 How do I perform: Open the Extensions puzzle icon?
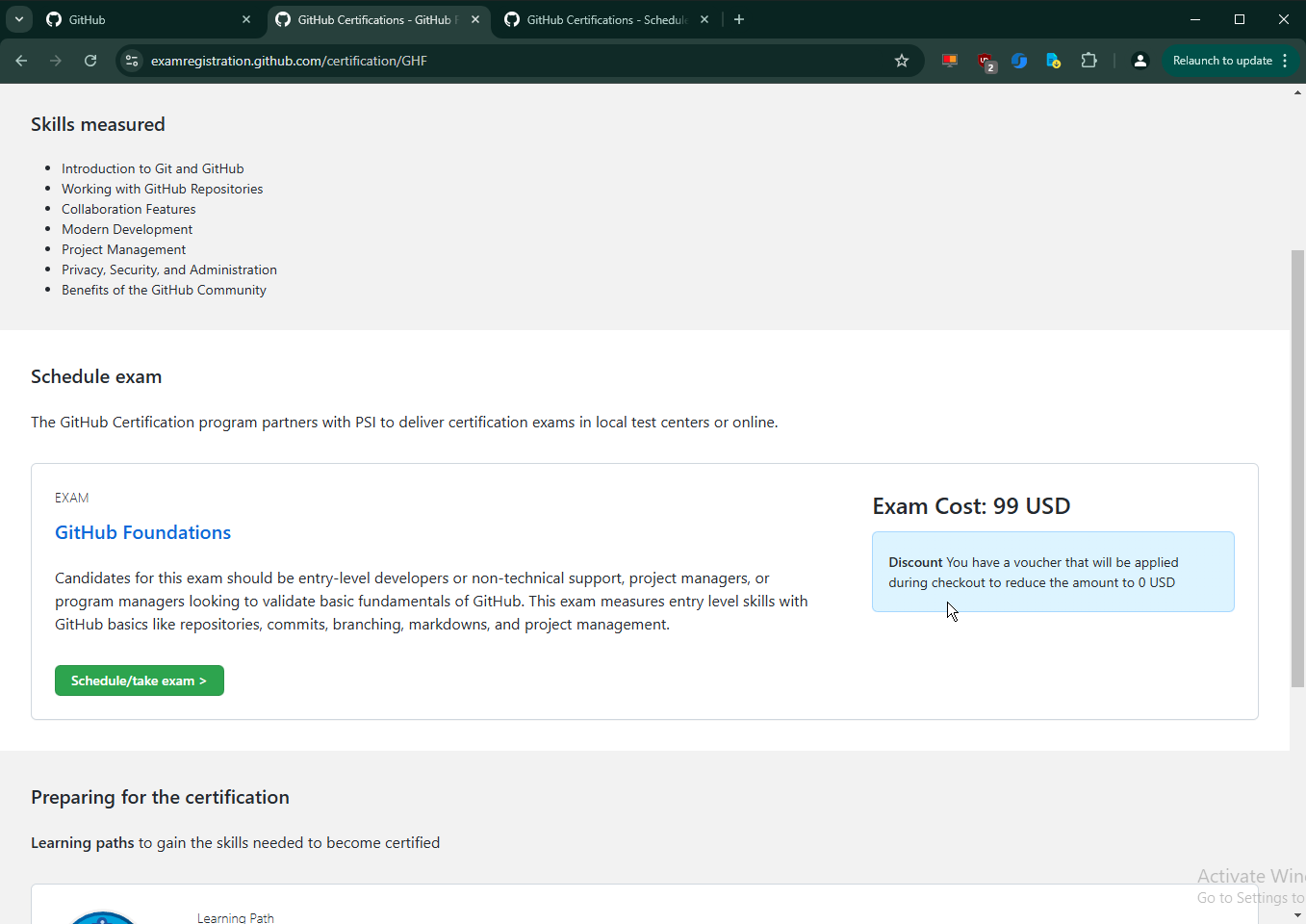1088,61
